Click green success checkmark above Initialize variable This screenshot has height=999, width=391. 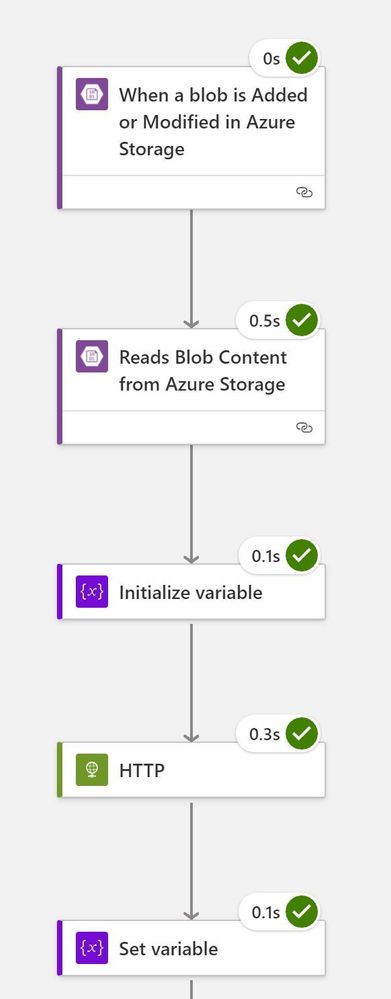tap(302, 556)
